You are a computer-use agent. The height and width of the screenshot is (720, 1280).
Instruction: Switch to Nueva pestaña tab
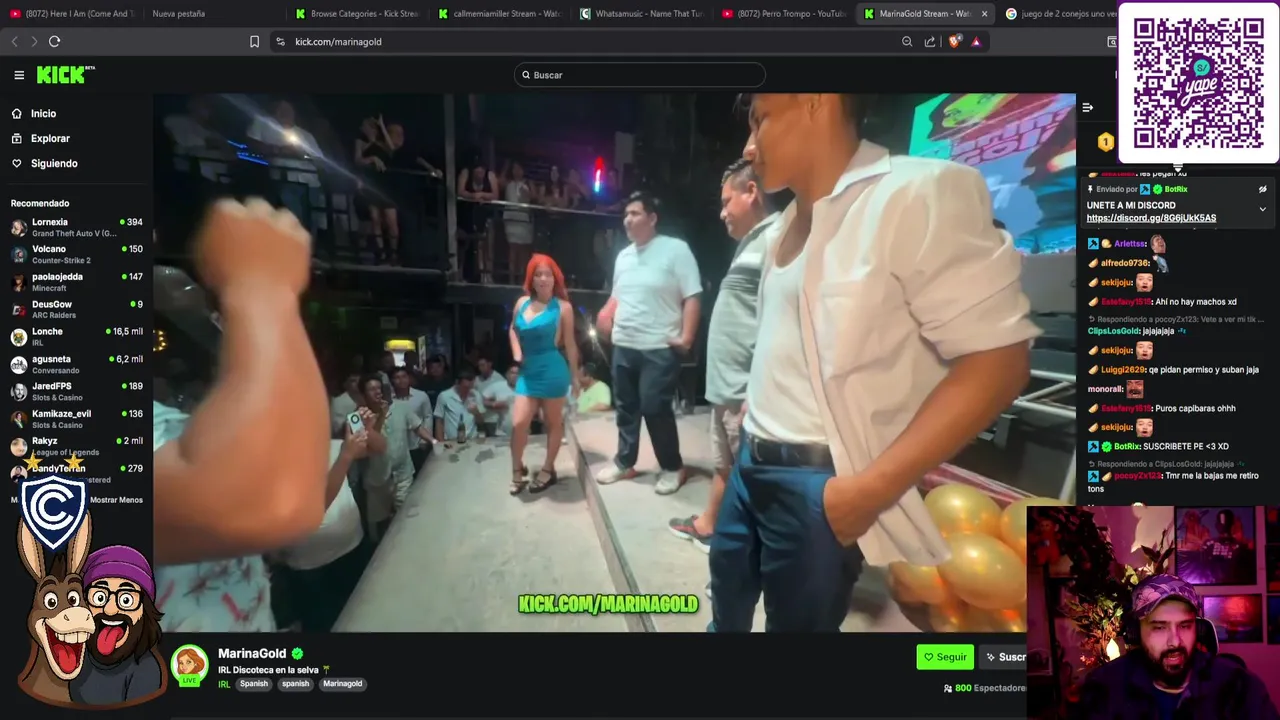(x=179, y=14)
